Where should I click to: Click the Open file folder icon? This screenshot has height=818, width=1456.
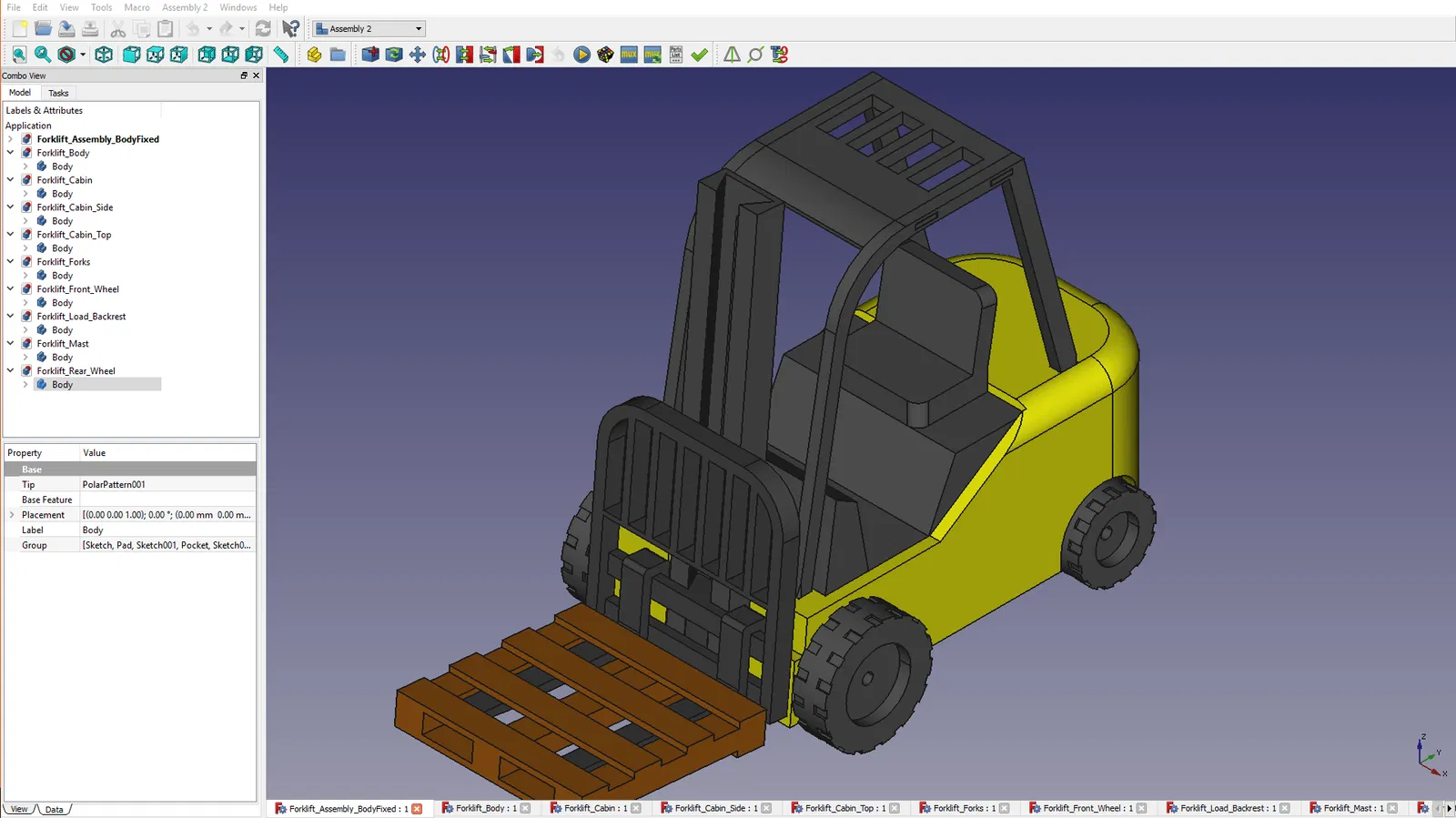tap(43, 29)
